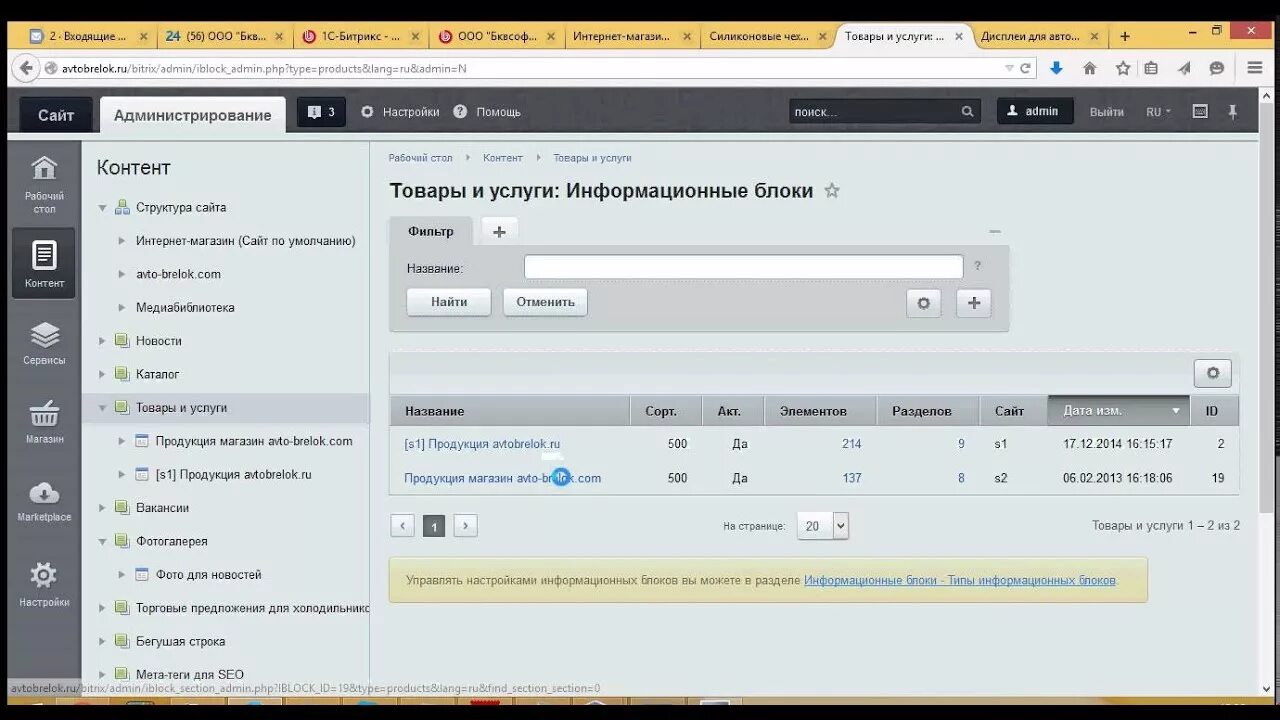Go to previous page arrow in pagination
Viewport: 1280px width, 720px height.
click(x=402, y=526)
